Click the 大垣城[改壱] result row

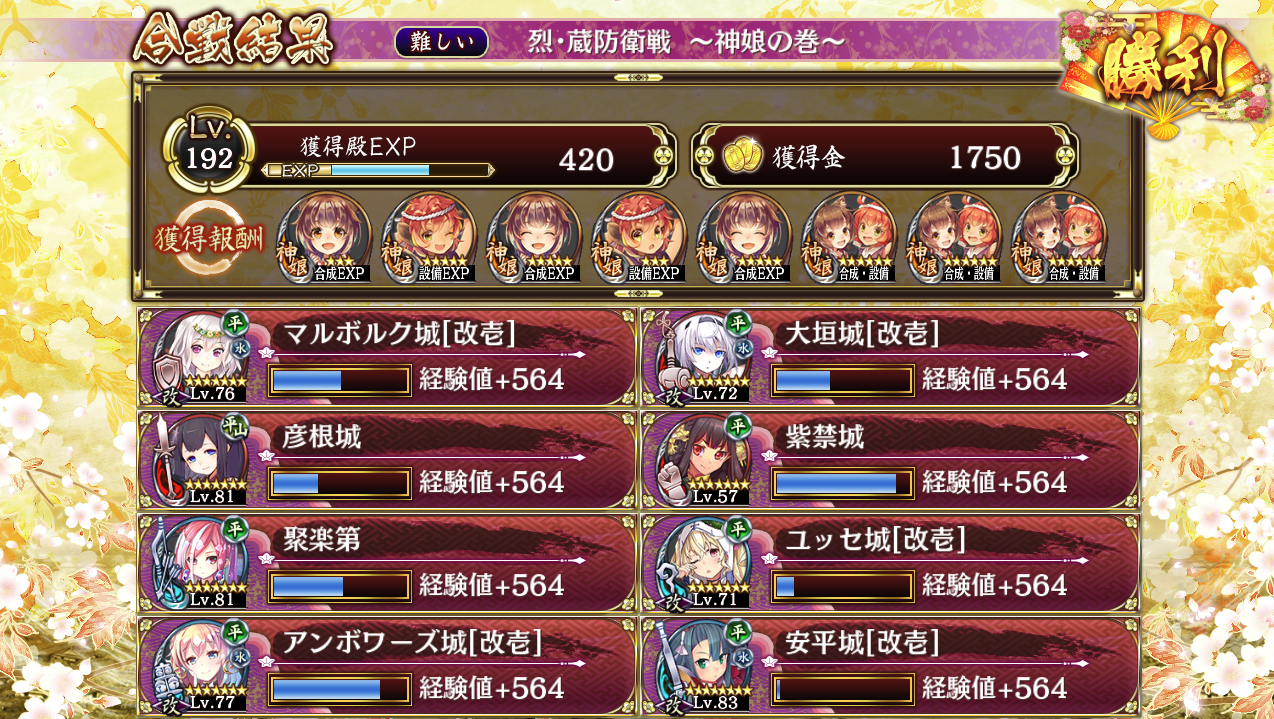coord(890,358)
